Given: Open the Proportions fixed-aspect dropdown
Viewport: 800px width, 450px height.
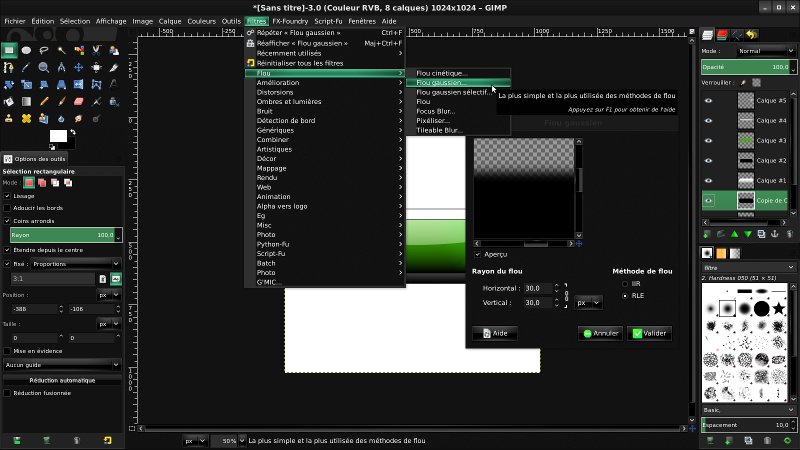Looking at the screenshot, I should click(x=76, y=264).
